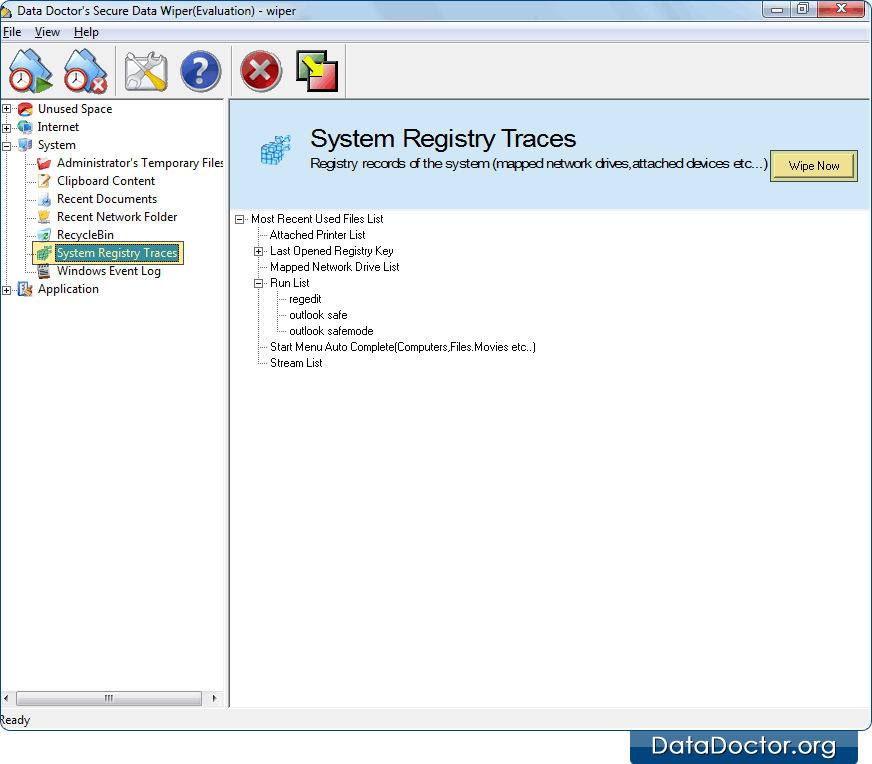Expand Last Opened Registry Key node

259,251
